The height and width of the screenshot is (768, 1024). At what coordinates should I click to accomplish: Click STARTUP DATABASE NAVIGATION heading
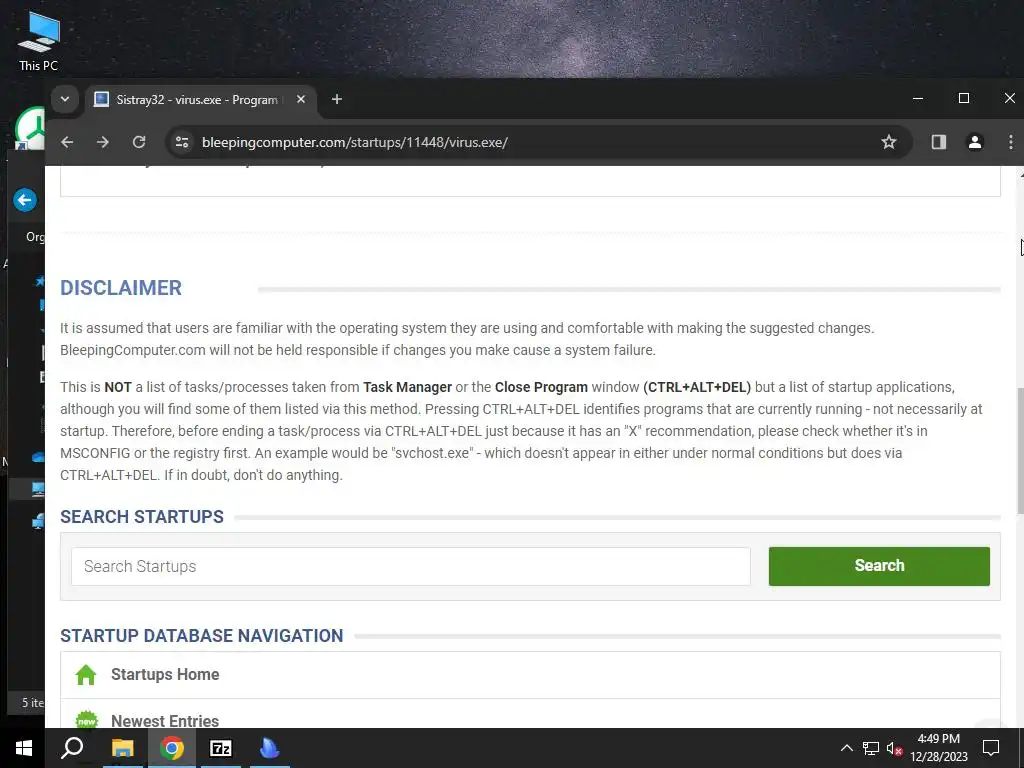pyautogui.click(x=202, y=635)
